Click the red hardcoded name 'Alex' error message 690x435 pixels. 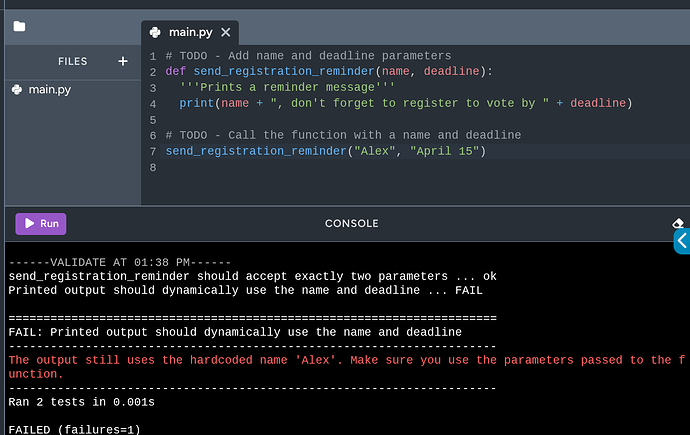[347, 367]
